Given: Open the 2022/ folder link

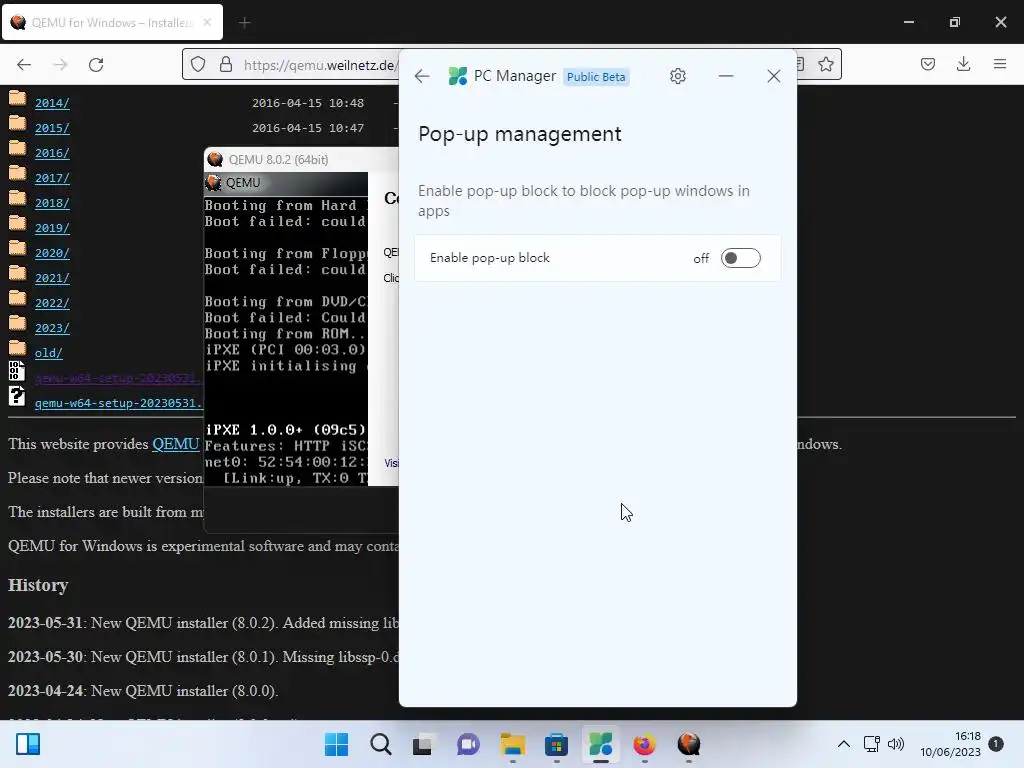Looking at the screenshot, I should 52,303.
